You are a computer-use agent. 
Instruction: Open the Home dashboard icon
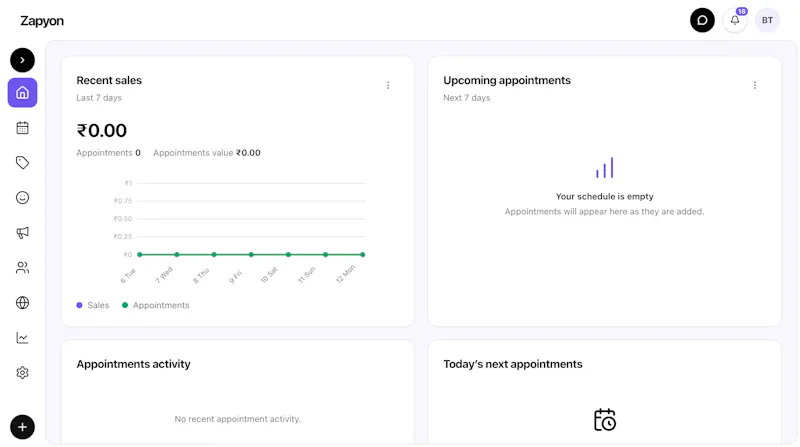click(x=22, y=93)
